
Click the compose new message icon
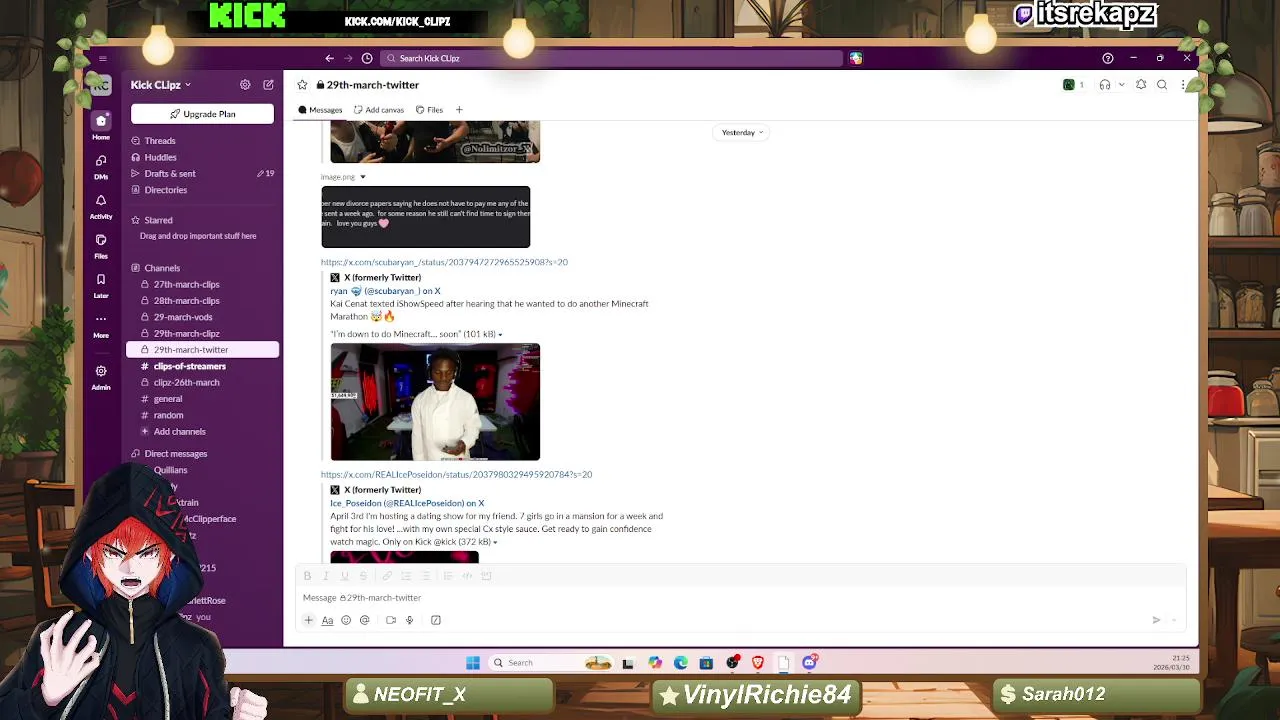click(x=268, y=85)
